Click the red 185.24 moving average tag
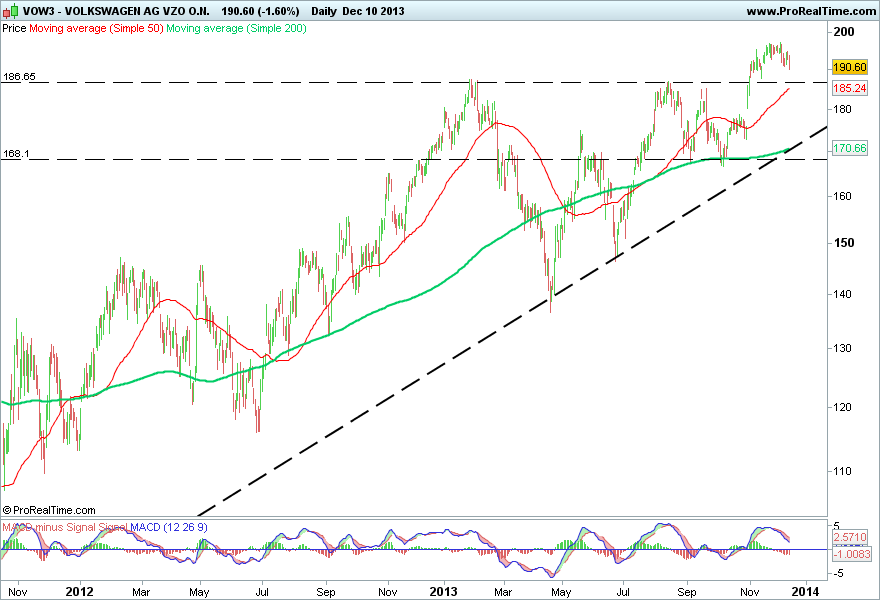Screen dimensions: 880x600 point(850,88)
